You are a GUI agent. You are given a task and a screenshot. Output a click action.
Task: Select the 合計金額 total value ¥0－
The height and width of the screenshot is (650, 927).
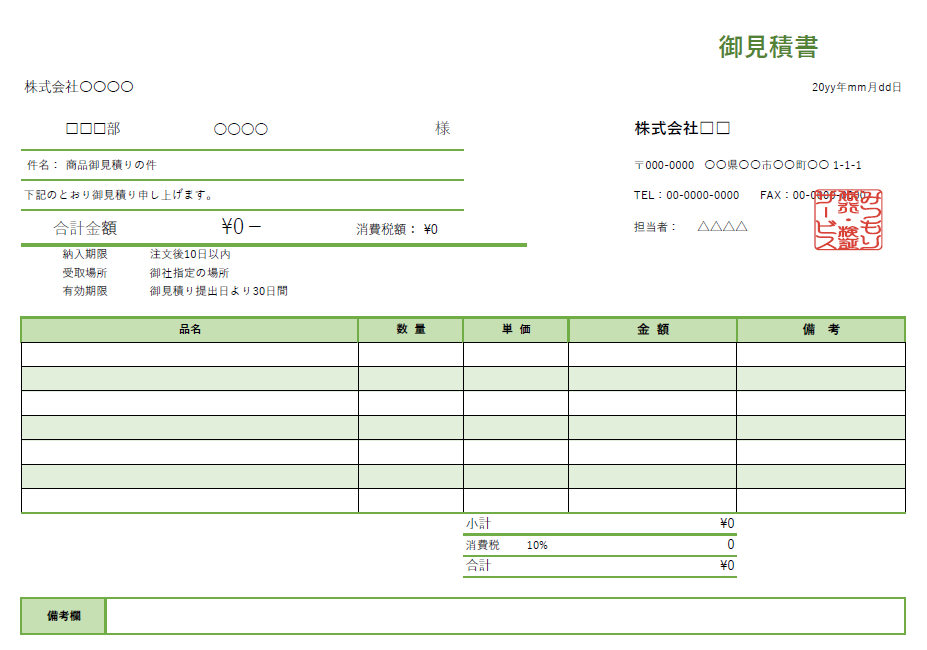[241, 228]
